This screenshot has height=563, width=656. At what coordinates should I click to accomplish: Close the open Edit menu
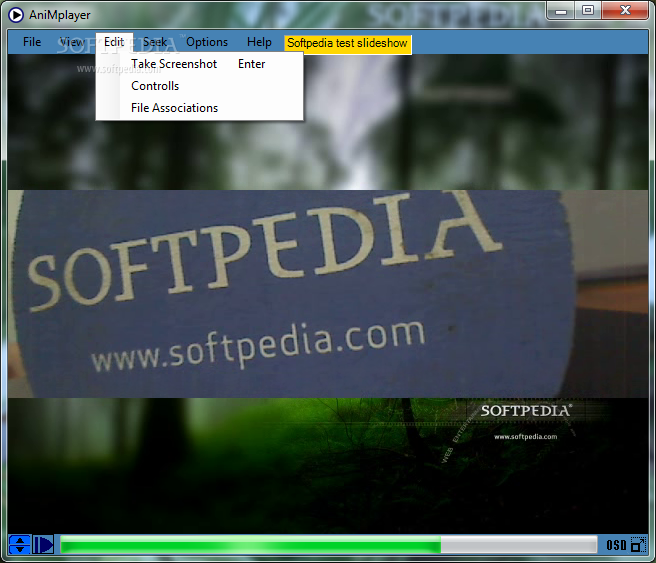pos(114,42)
